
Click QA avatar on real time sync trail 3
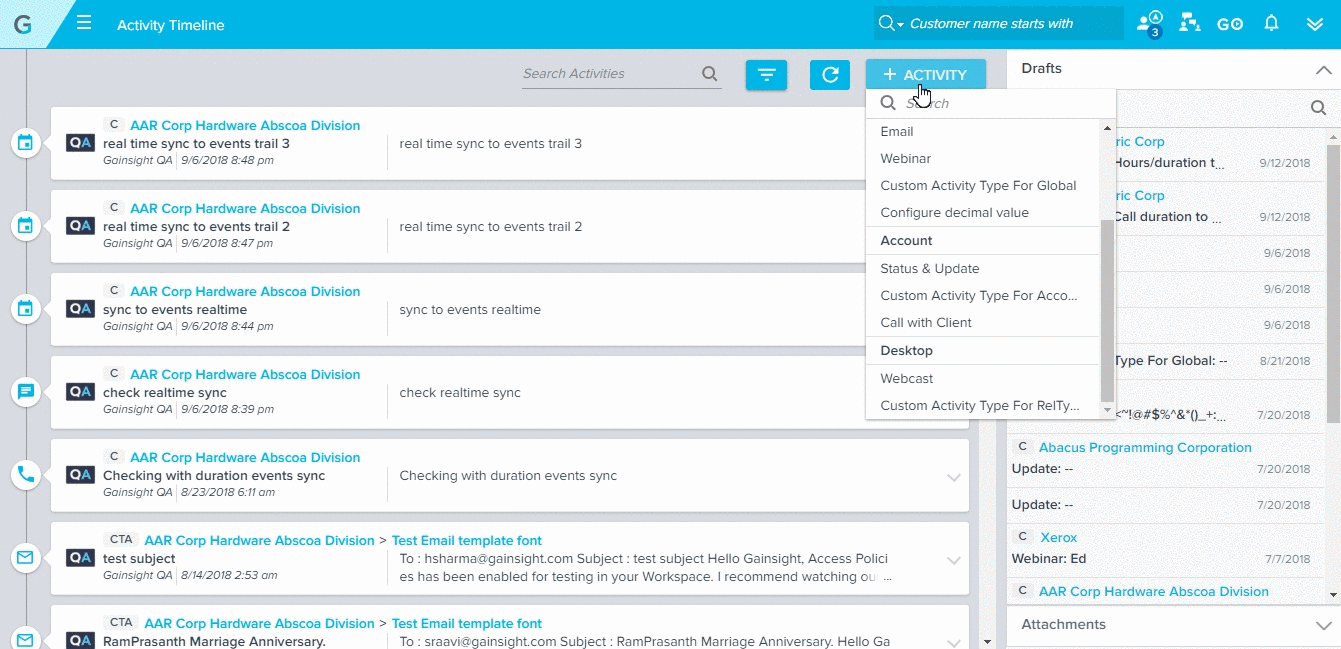click(81, 143)
